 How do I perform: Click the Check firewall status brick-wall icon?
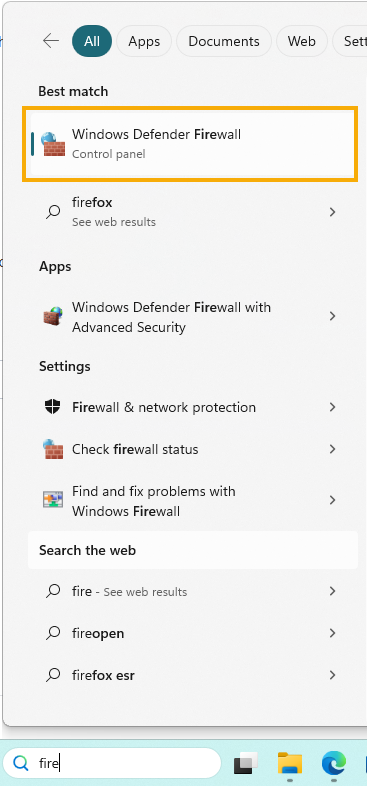point(53,449)
